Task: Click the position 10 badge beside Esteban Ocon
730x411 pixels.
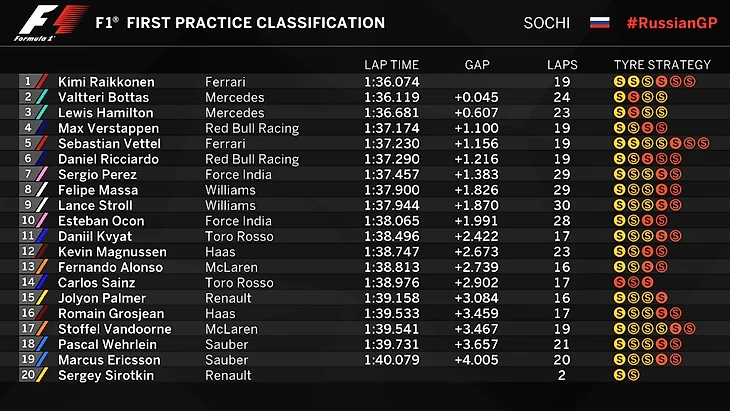Action: (x=29, y=221)
